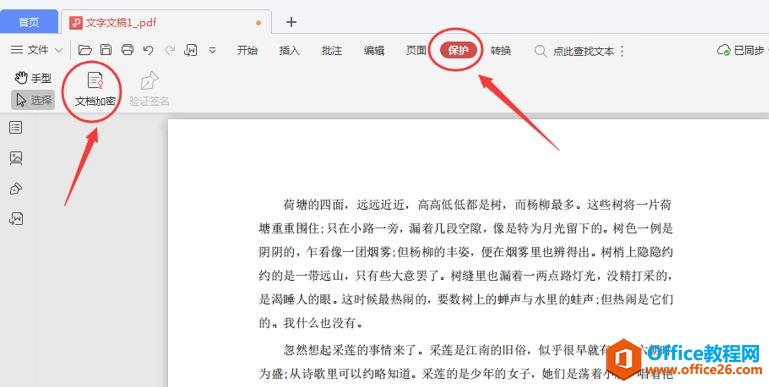Screen dimensions: 769x387
Task: Open the thumbnails sidebar panel
Action: [x=16, y=158]
